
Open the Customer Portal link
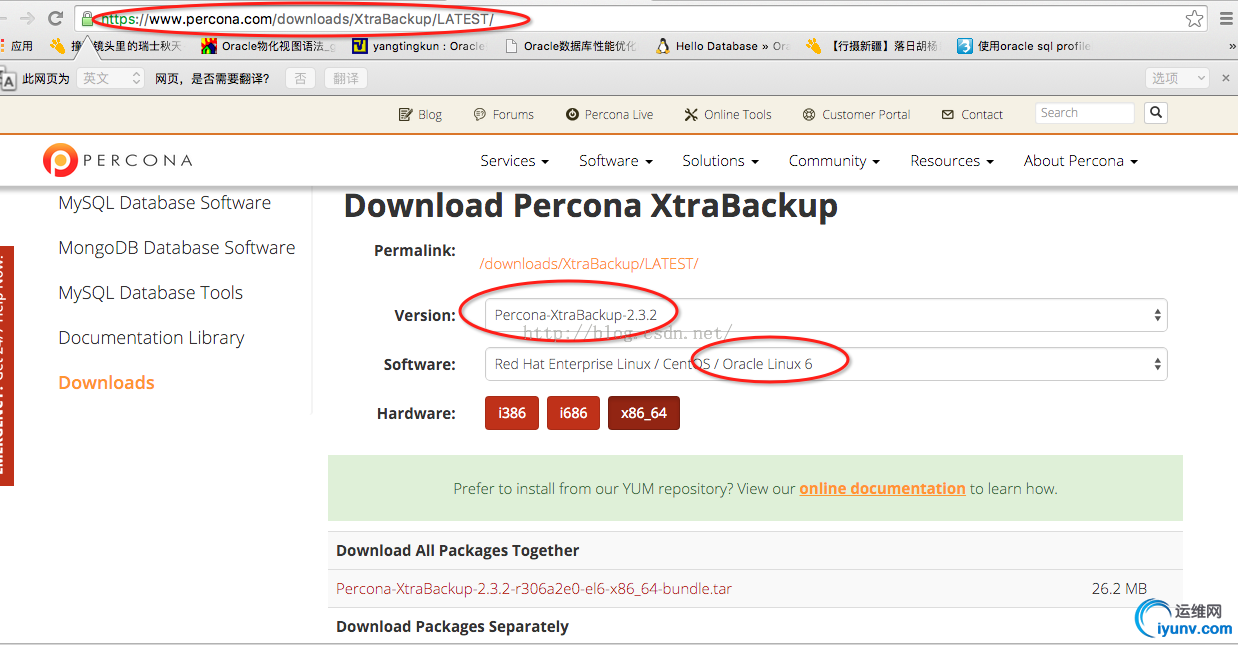point(856,114)
